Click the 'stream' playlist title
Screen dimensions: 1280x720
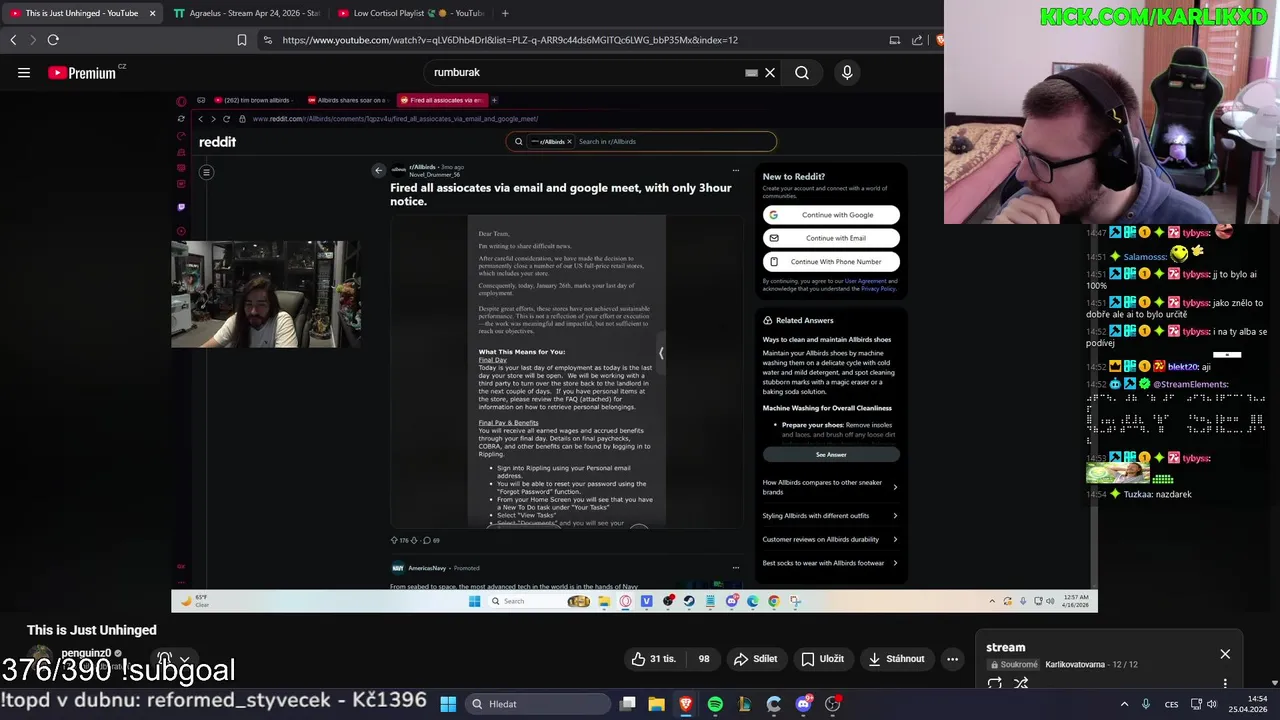[1005, 647]
